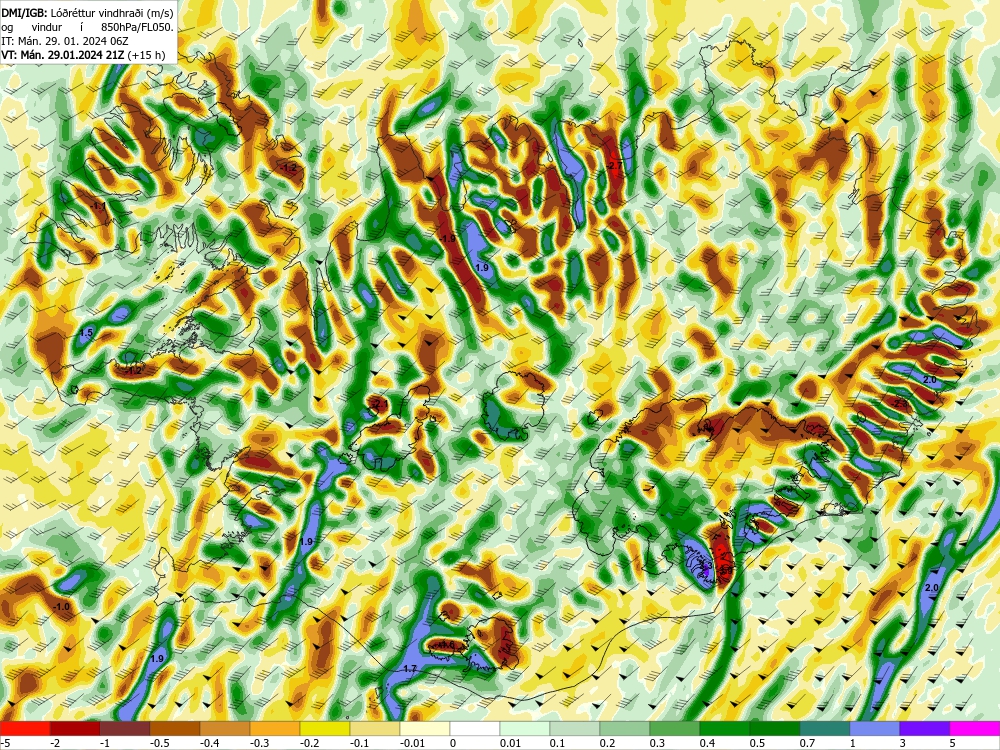Viewport: 1000px width, 750px height.
Task: Click the green legend swatch between 0.2 and 0.3
Action: (x=625, y=728)
